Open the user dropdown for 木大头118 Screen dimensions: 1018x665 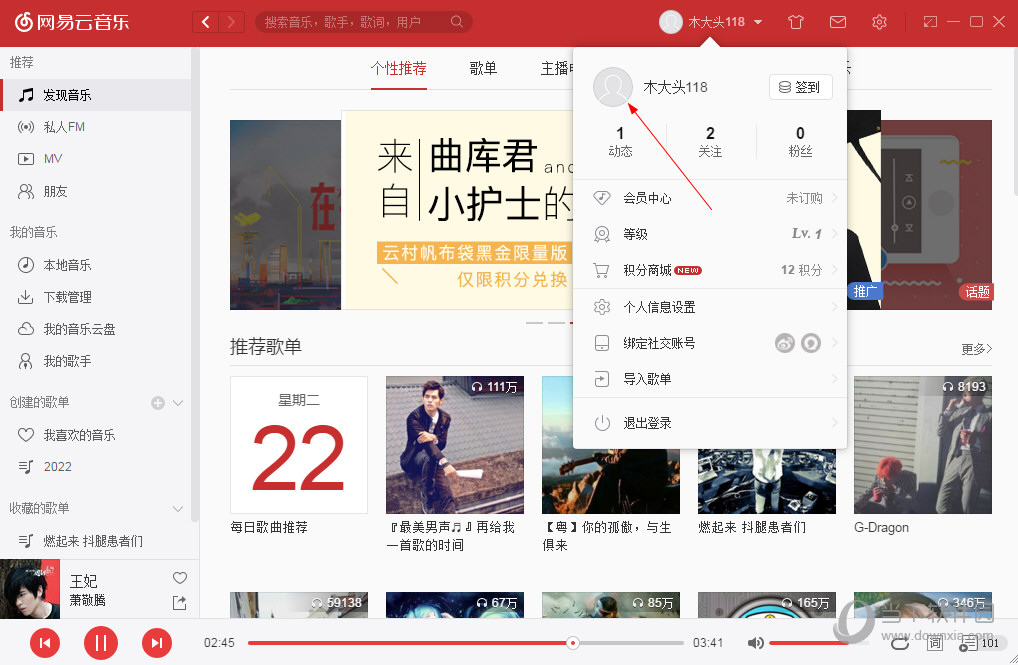coord(710,21)
